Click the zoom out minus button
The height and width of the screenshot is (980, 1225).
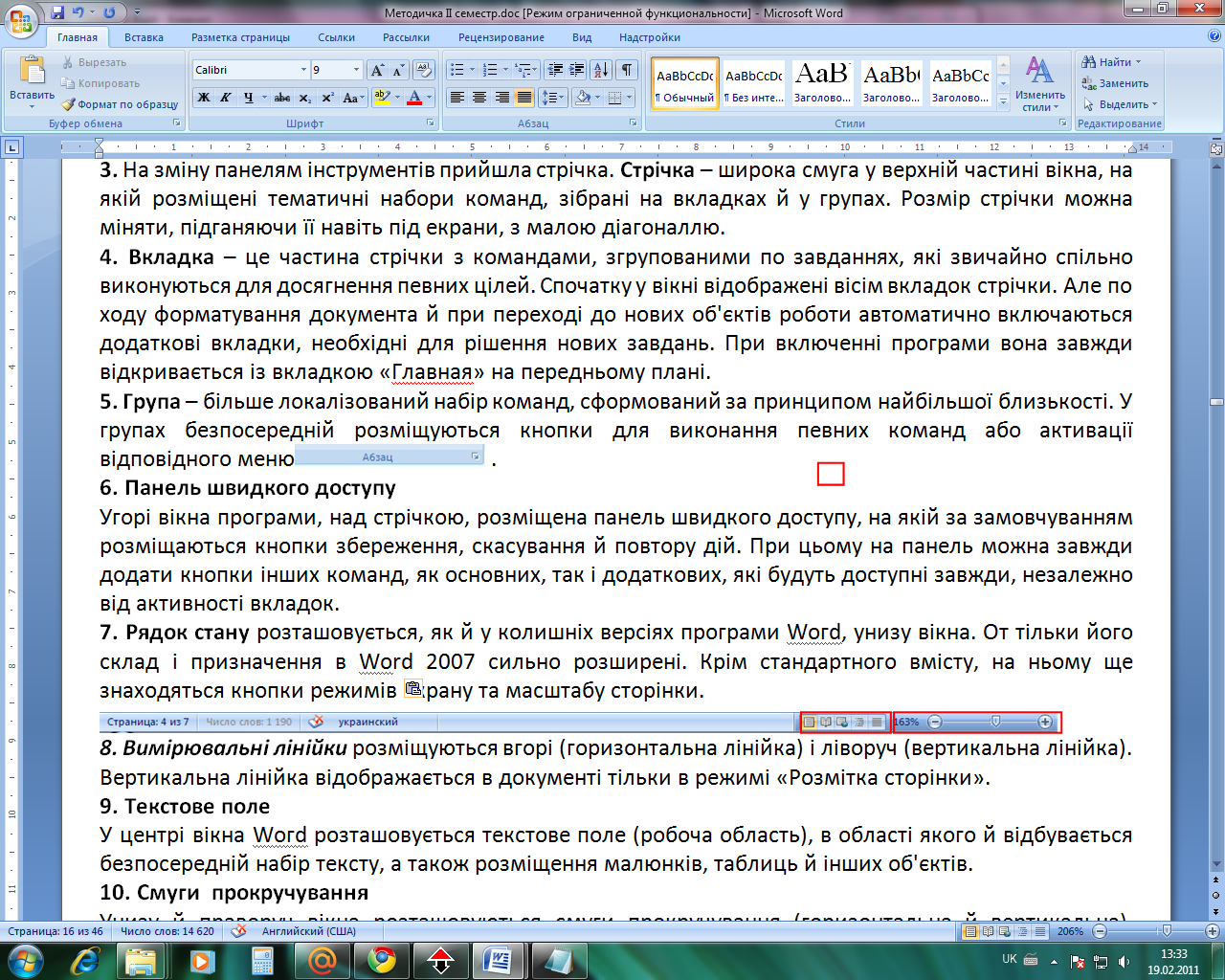tap(1100, 931)
